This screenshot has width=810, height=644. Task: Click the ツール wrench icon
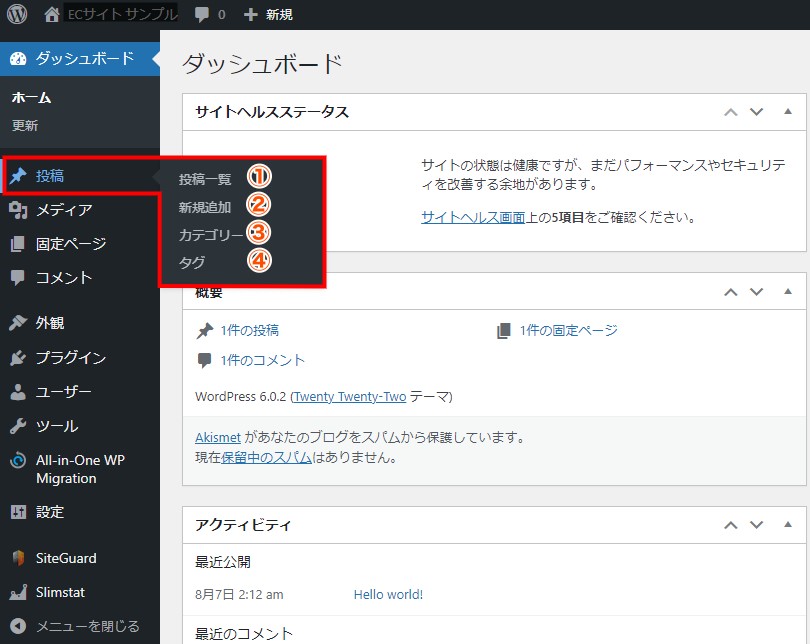[x=18, y=426]
